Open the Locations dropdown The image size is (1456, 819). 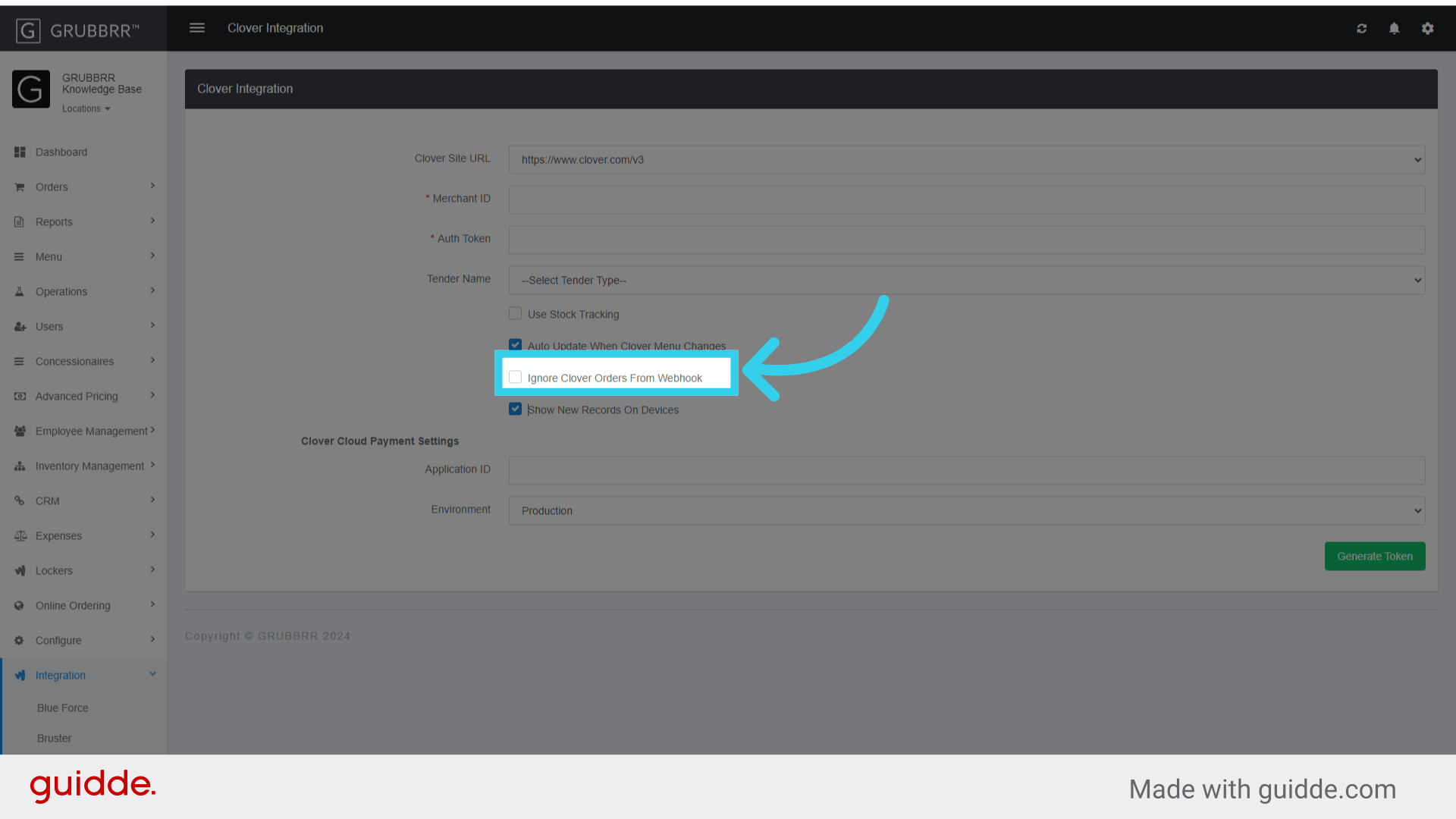[x=86, y=109]
